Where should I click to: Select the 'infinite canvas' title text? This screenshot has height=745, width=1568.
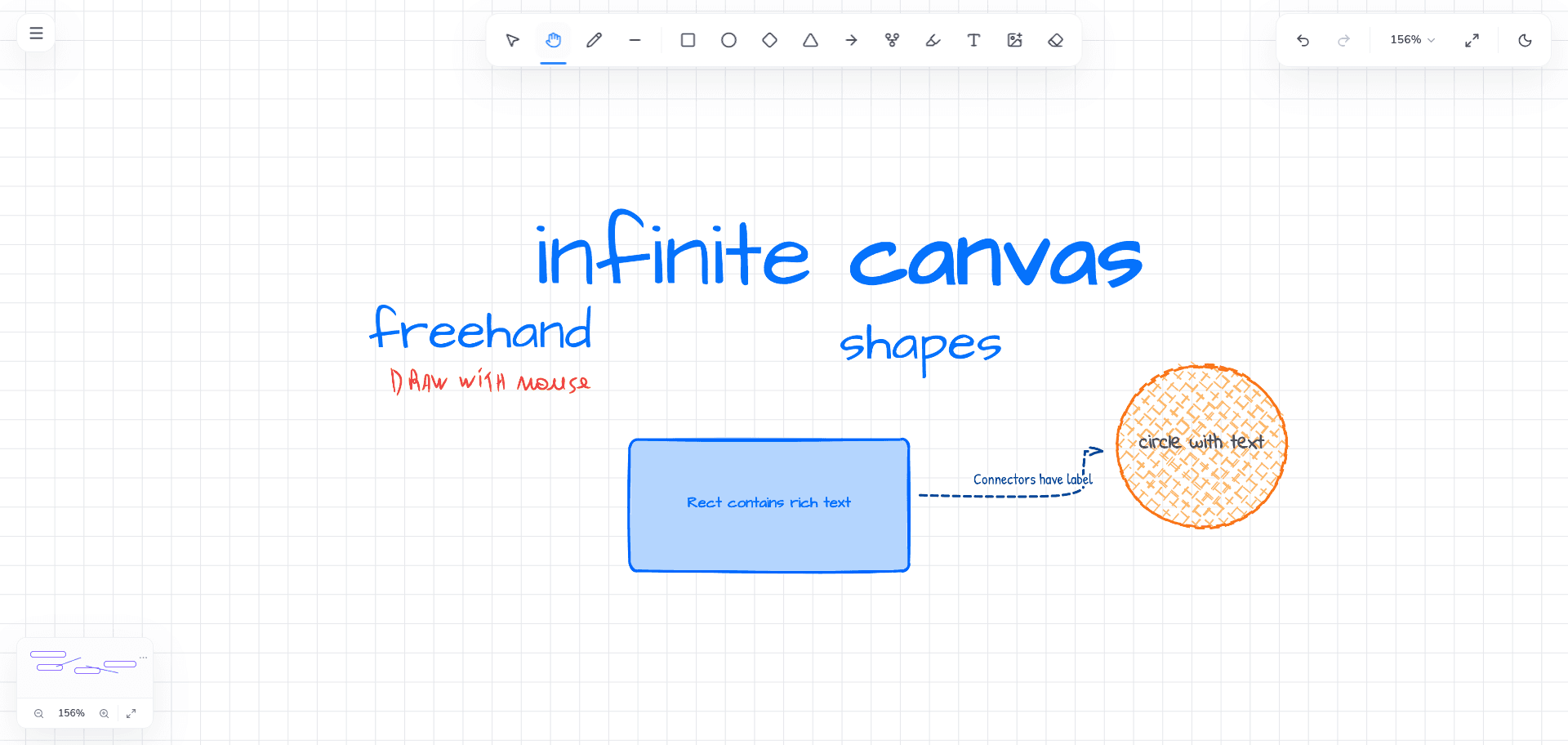coord(838,249)
